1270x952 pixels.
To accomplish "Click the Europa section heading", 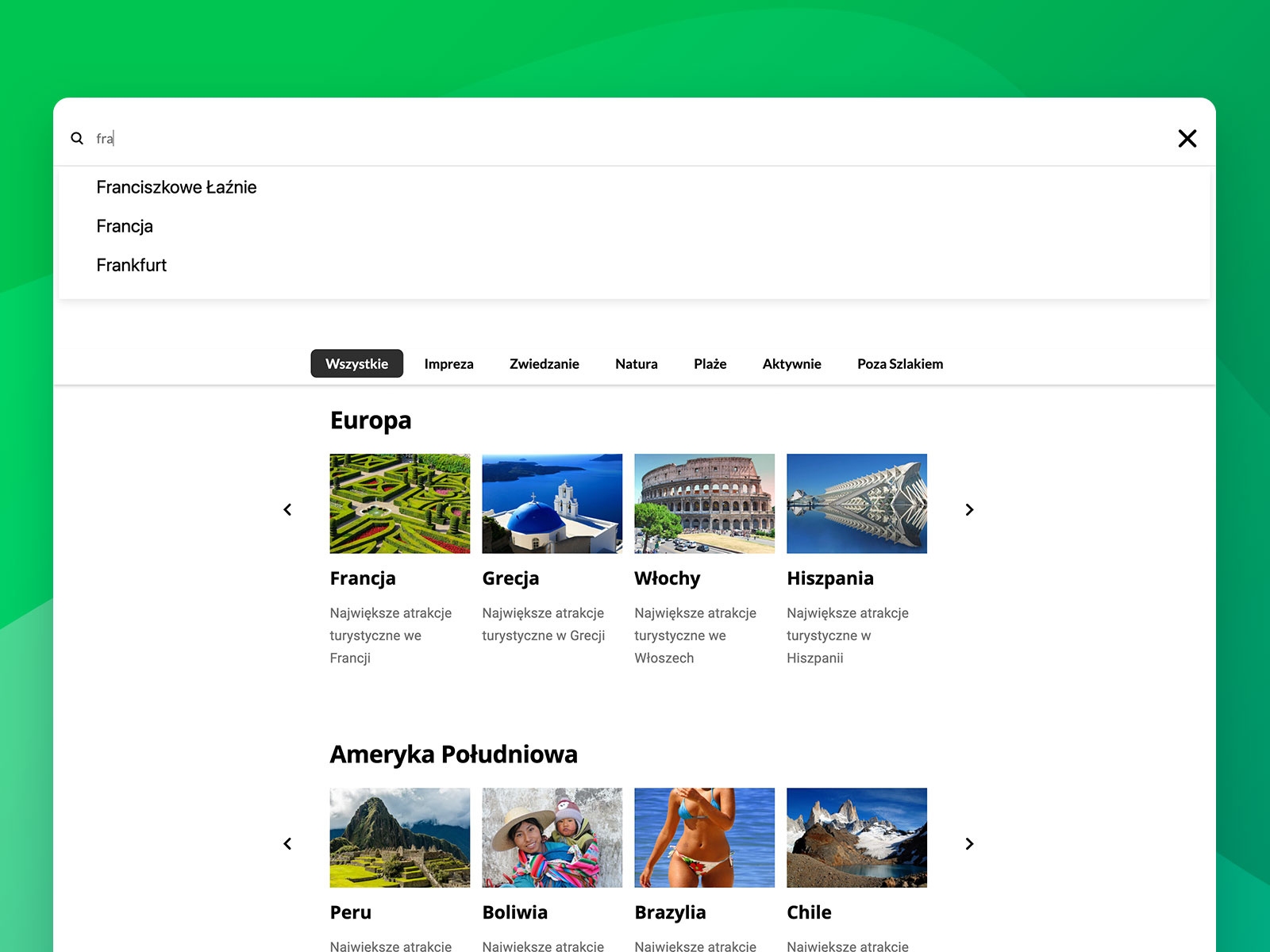I will point(371,420).
